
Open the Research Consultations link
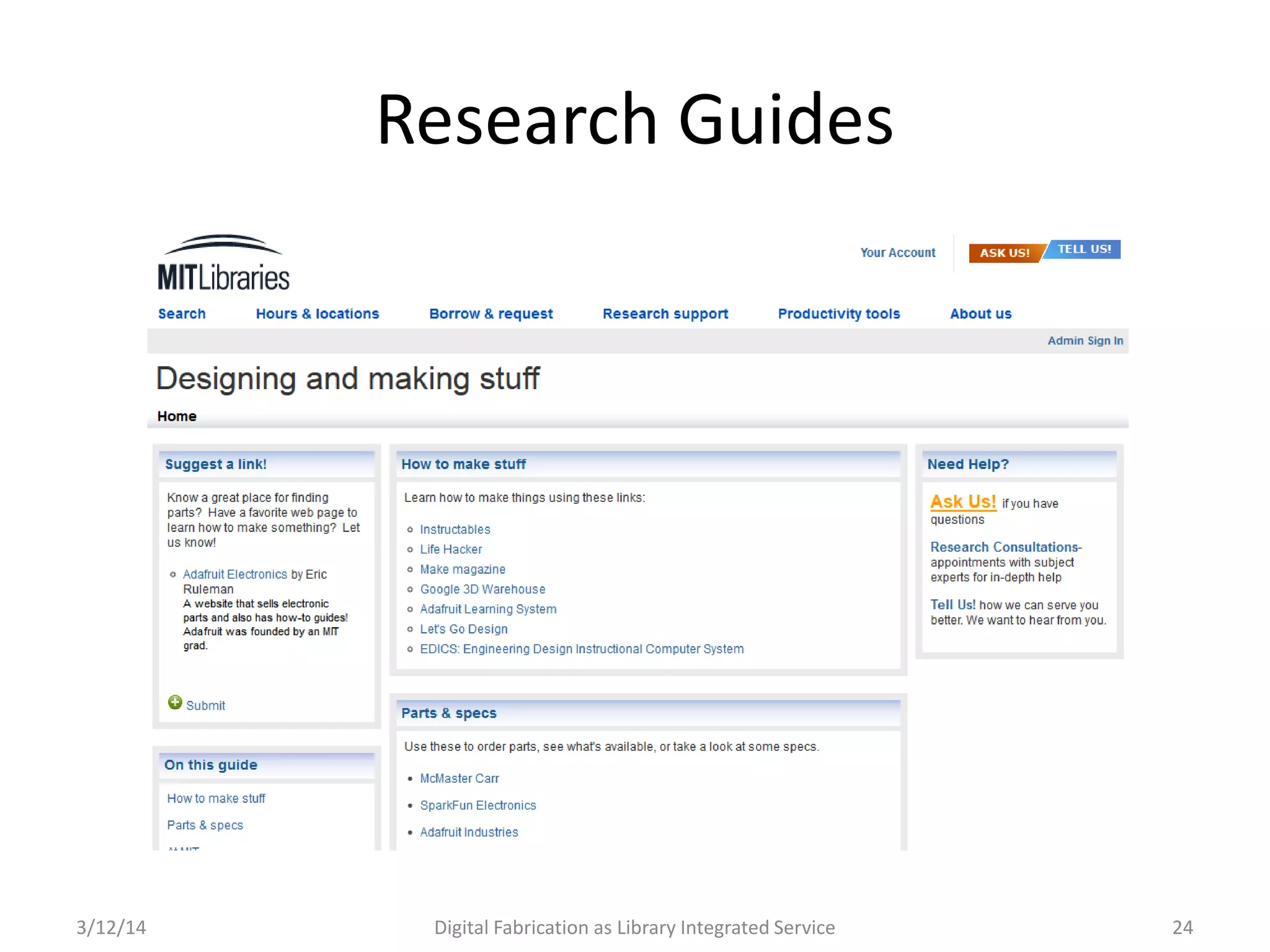tap(1006, 547)
